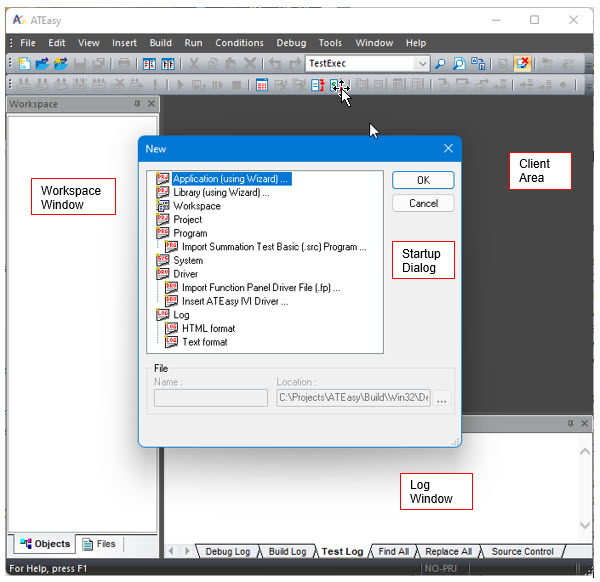Open the TestExec combo box dropdown
Screen dimensions: 600x582
point(422,63)
